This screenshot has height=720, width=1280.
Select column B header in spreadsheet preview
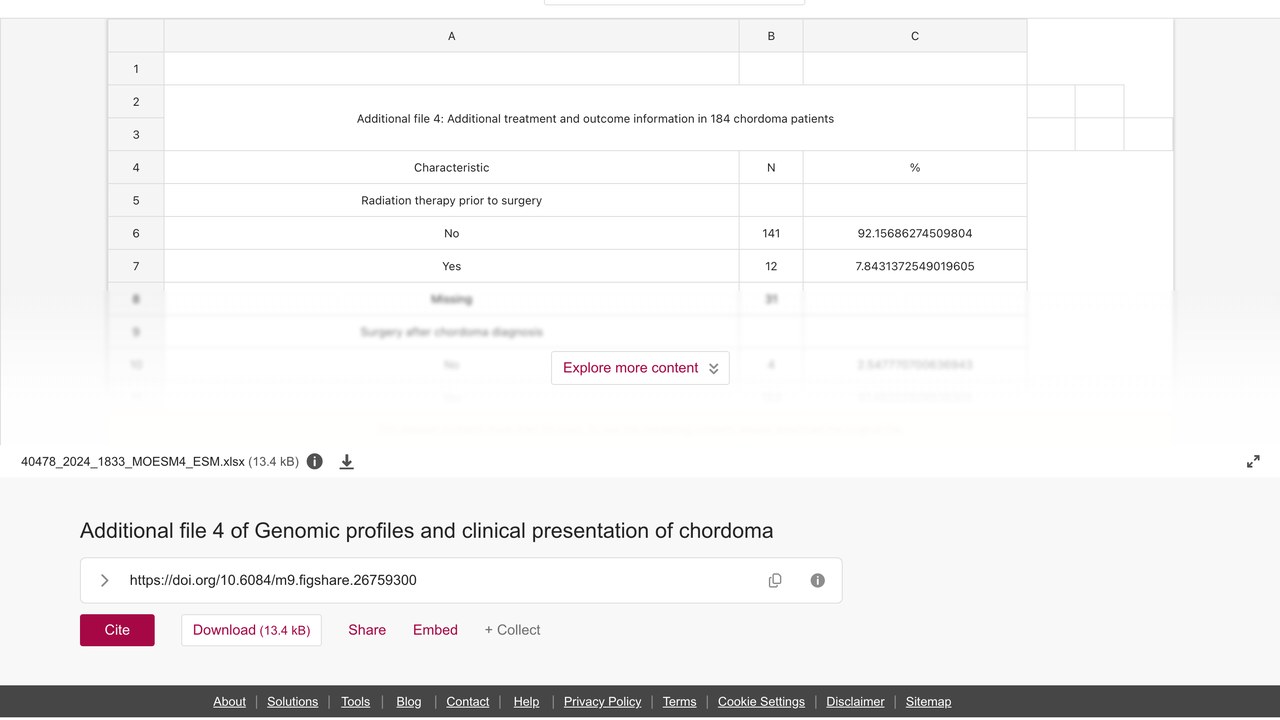click(x=771, y=36)
